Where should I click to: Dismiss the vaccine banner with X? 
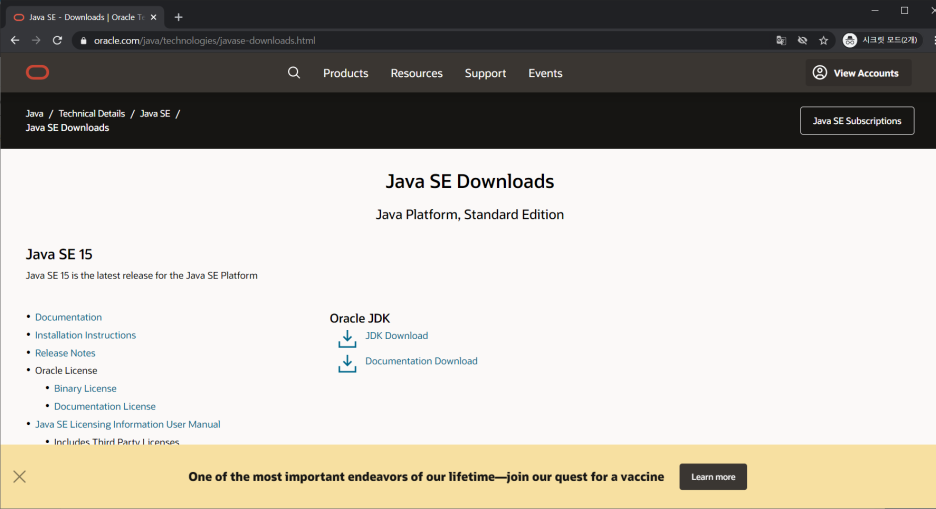pos(20,476)
